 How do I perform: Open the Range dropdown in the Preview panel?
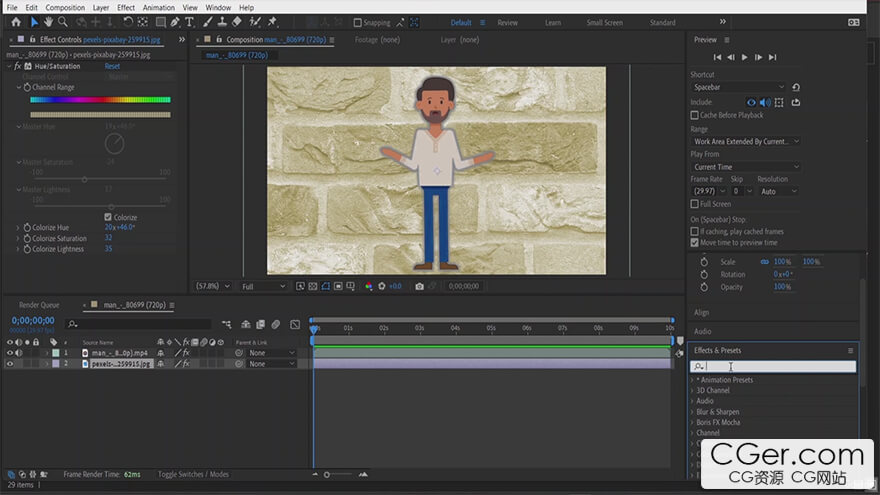click(x=745, y=141)
